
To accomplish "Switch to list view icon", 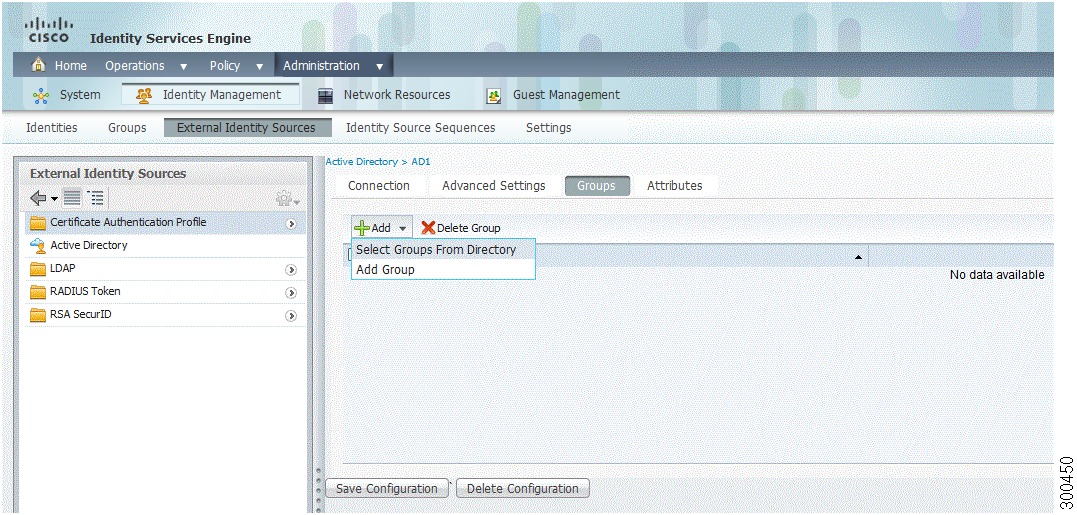I will [72, 198].
